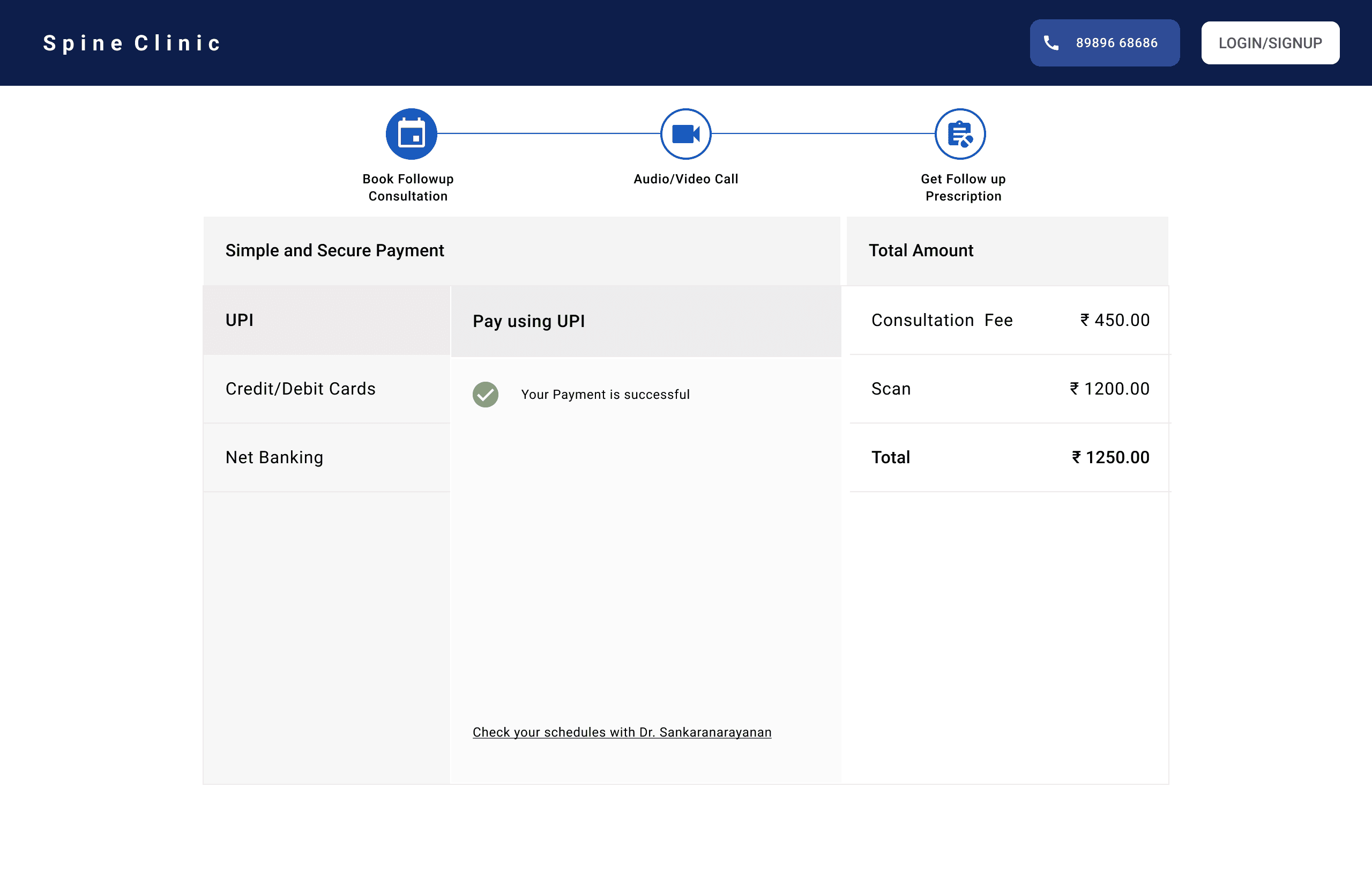Switch to Credit/Debit Cards option
1372x876 pixels.
(x=326, y=389)
